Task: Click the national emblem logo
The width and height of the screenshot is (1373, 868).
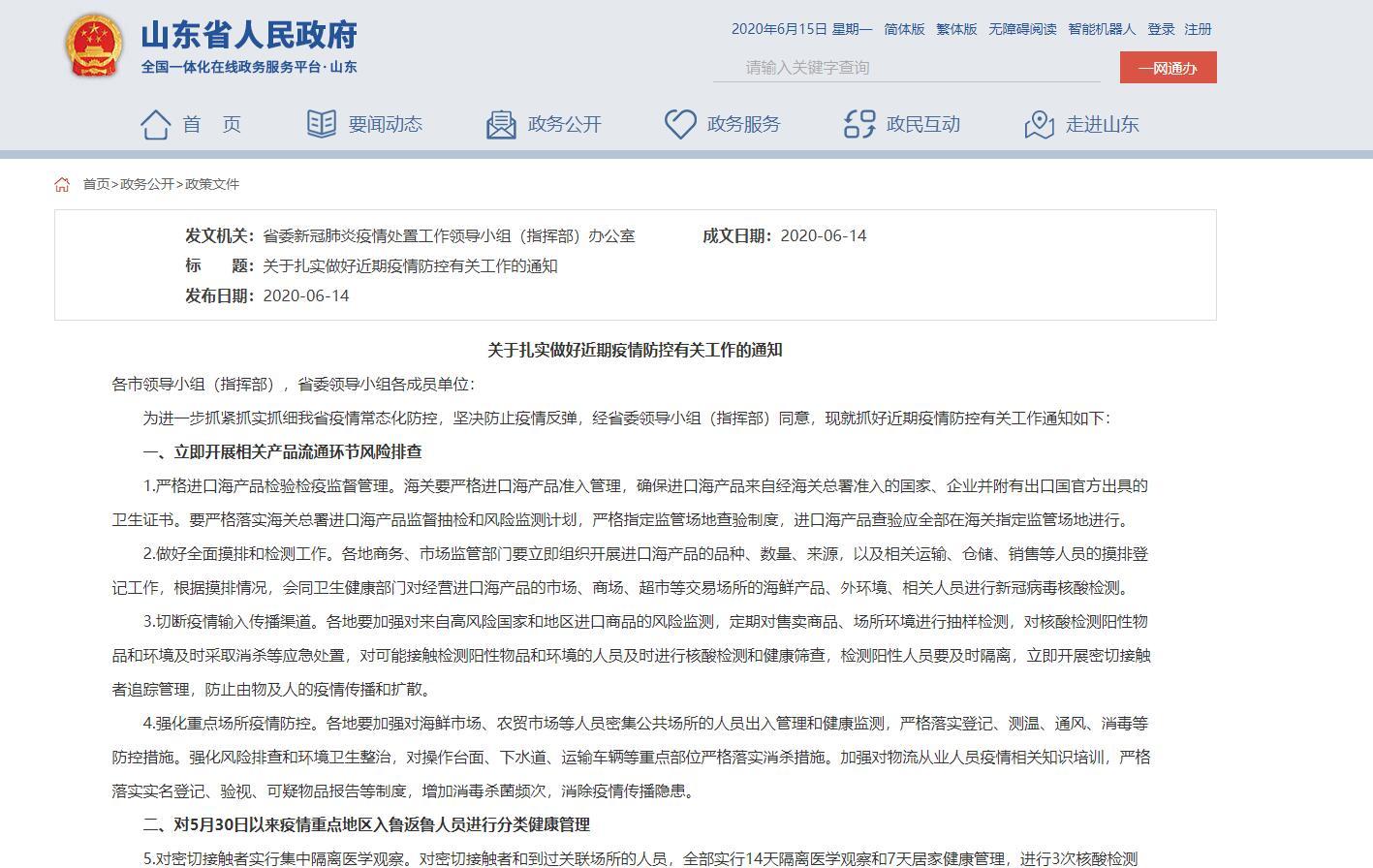Action: (x=93, y=45)
